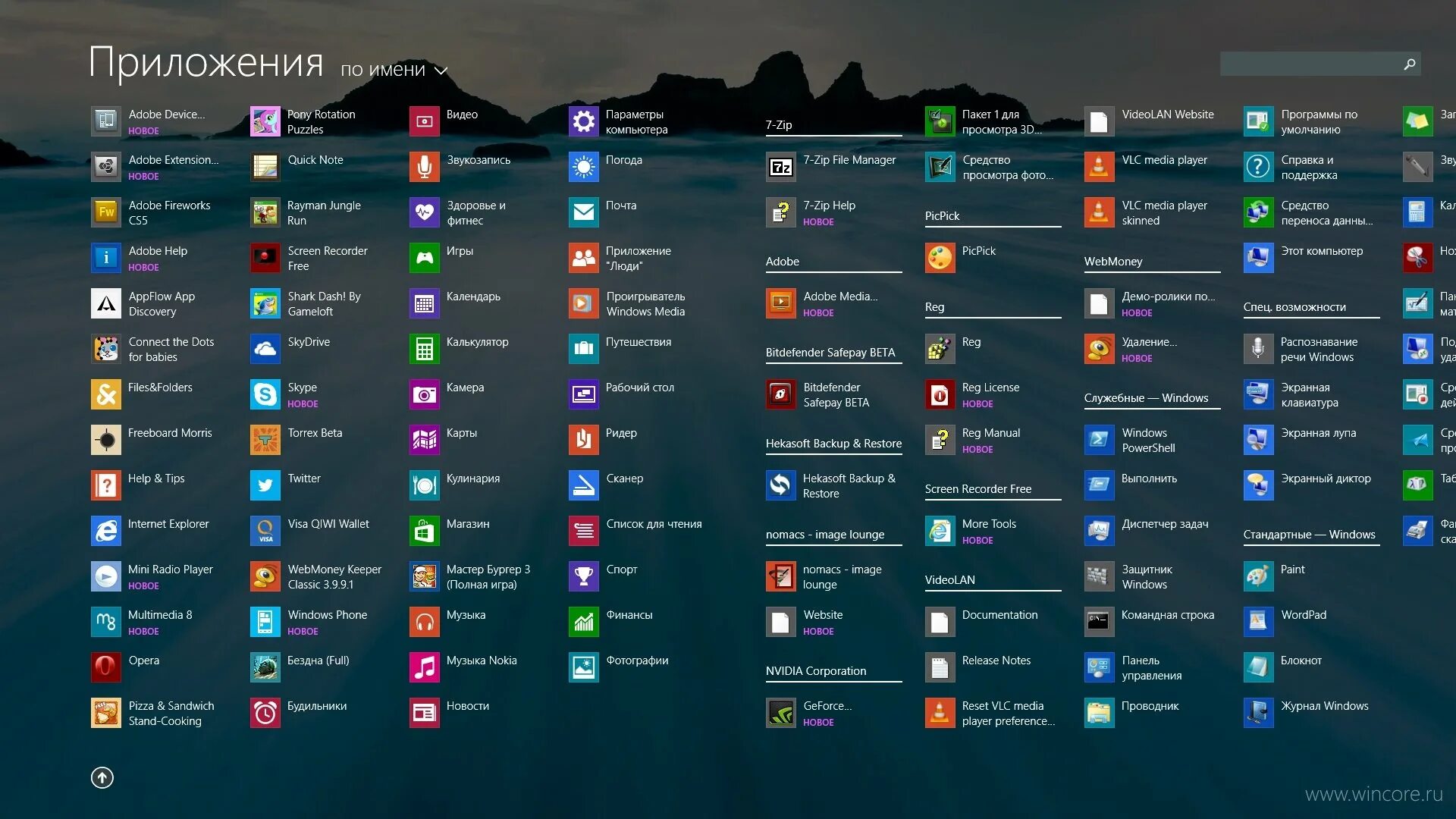Screen dimensions: 1456x819
Task: Click the 'Панель управления' label
Action: [x=1152, y=668]
